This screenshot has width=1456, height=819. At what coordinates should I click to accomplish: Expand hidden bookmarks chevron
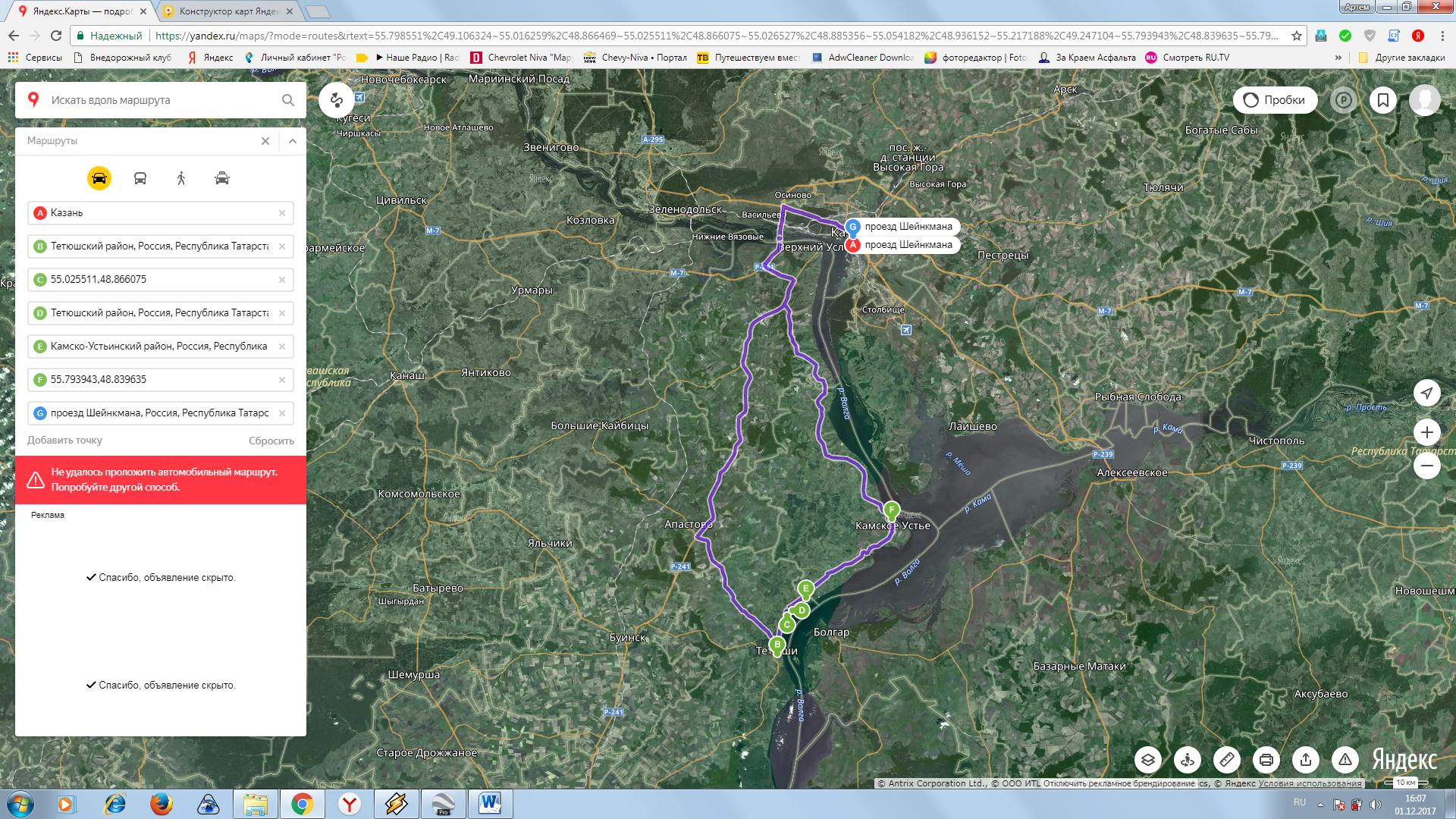click(1338, 58)
